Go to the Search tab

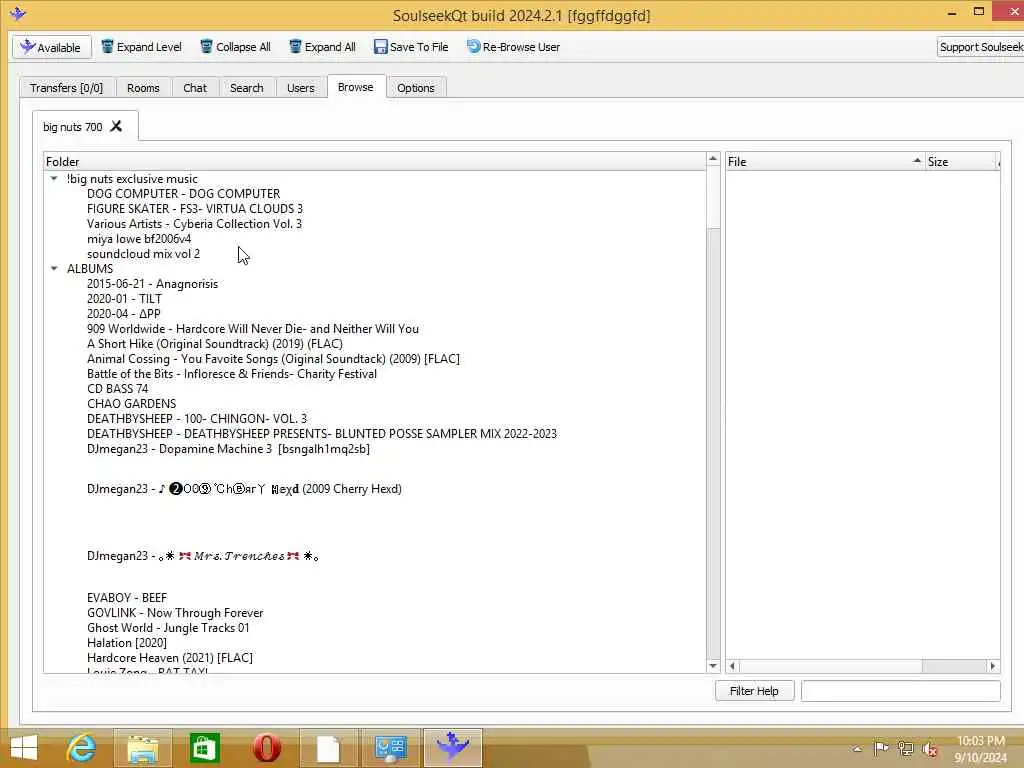tap(246, 88)
